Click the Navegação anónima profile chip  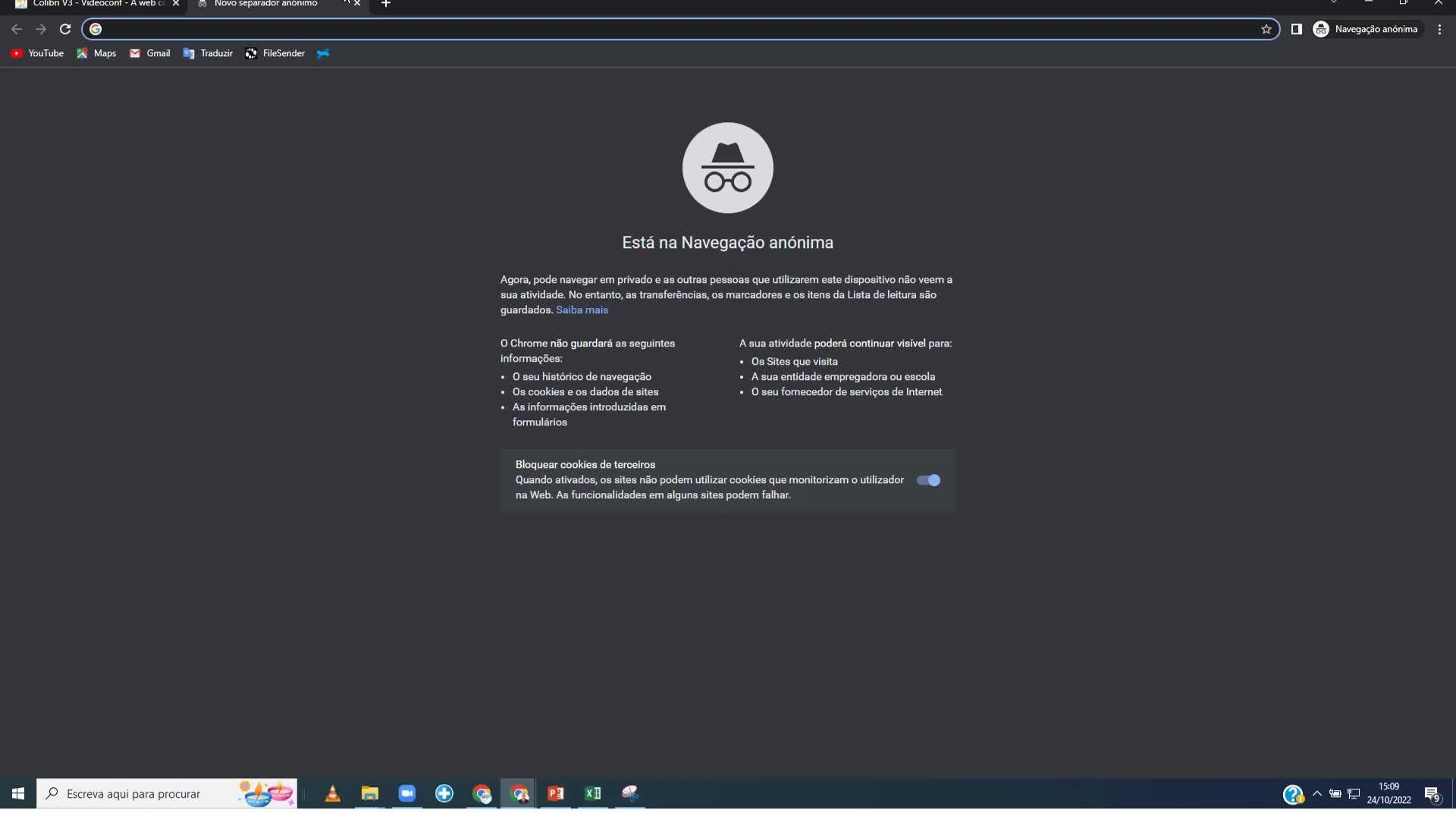pos(1367,29)
